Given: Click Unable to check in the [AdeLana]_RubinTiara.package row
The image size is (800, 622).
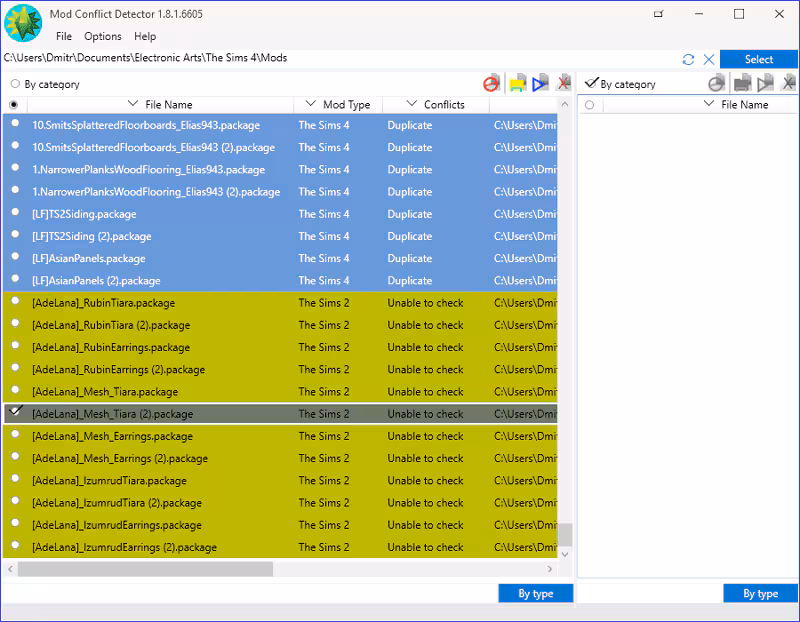Looking at the screenshot, I should coord(426,303).
